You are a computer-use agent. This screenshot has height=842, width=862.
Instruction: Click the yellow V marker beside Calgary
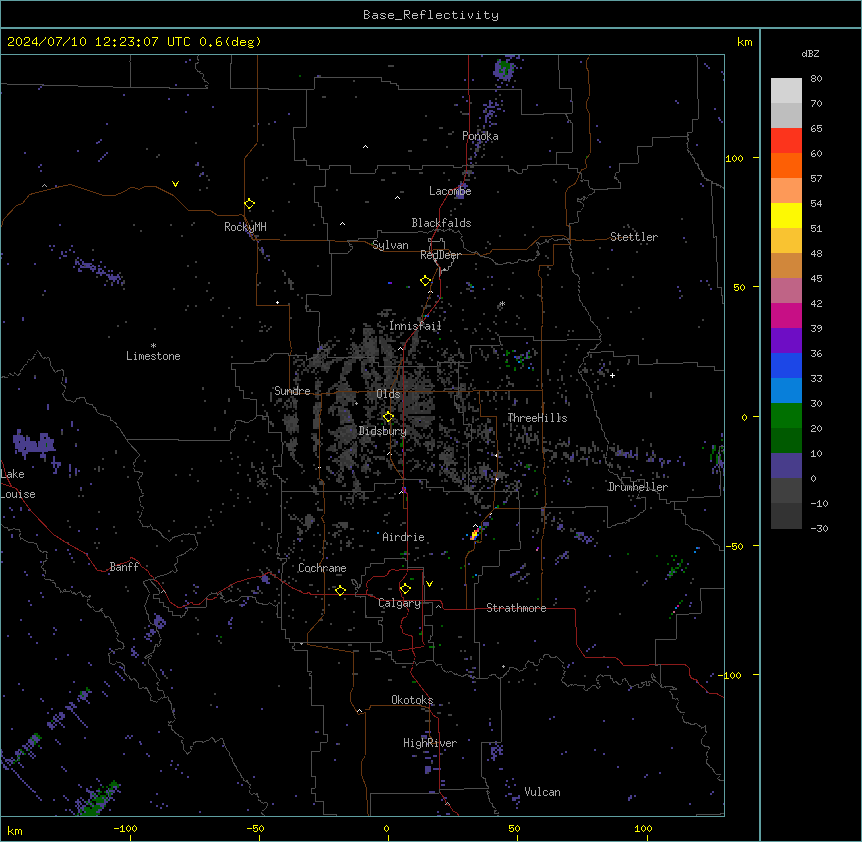tap(429, 584)
